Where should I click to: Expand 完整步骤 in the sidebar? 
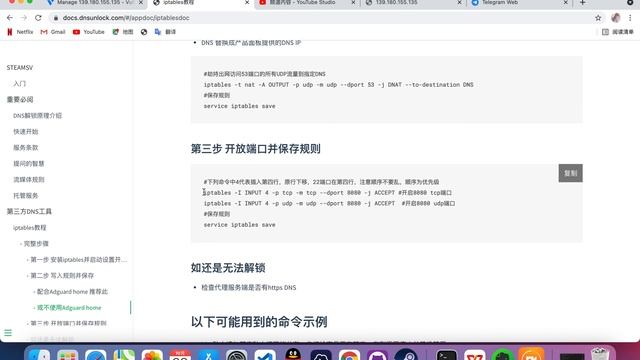pyautogui.click(x=36, y=244)
